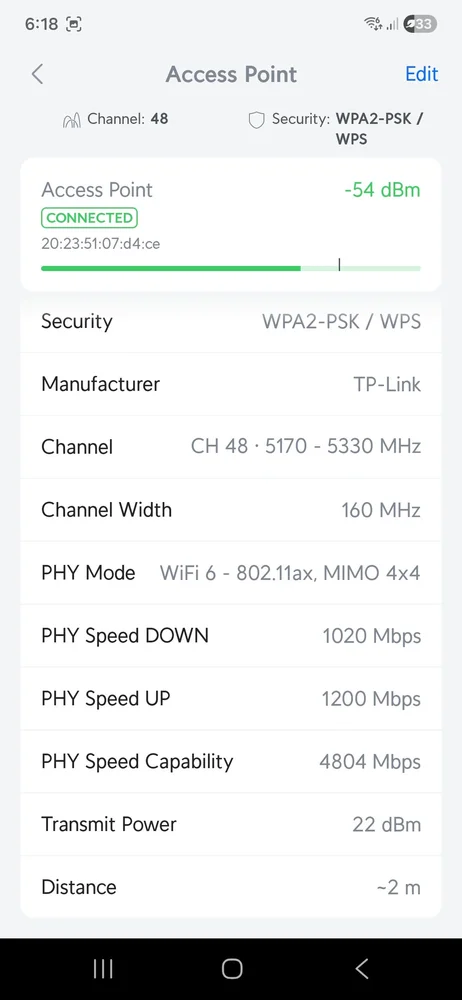Image resolution: width=462 pixels, height=1000 pixels.
Task: Tap the Android back navigation button
Action: 361,969
